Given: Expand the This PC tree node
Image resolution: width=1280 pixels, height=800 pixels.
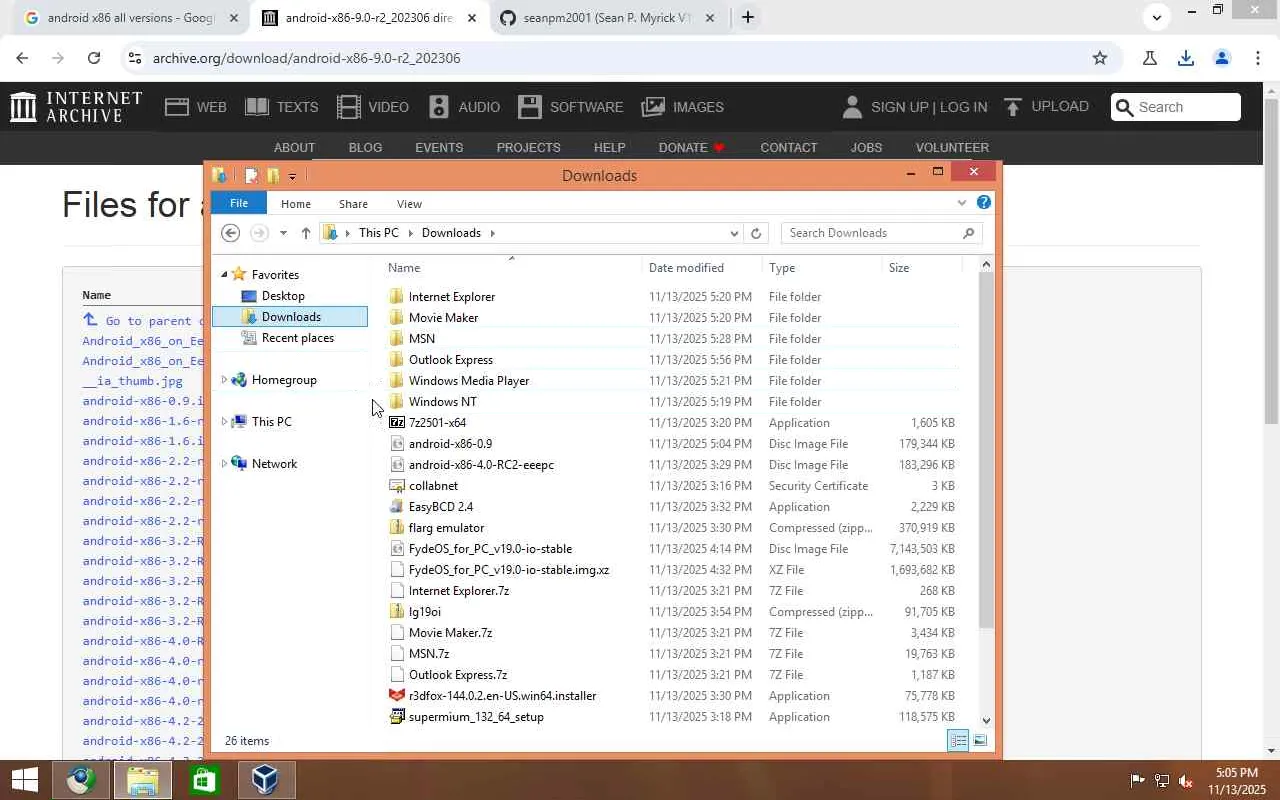Looking at the screenshot, I should coord(224,422).
